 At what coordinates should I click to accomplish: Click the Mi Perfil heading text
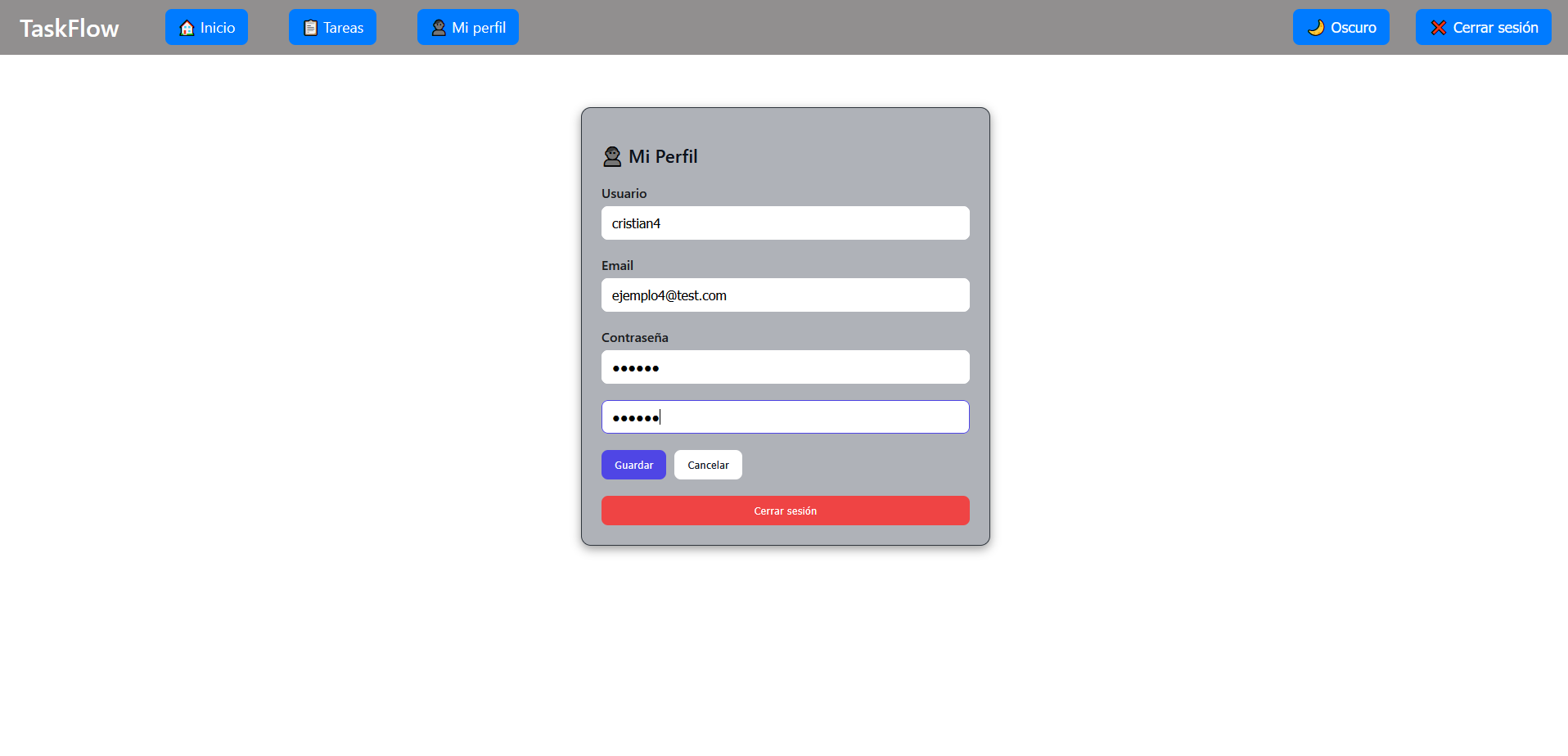[663, 156]
